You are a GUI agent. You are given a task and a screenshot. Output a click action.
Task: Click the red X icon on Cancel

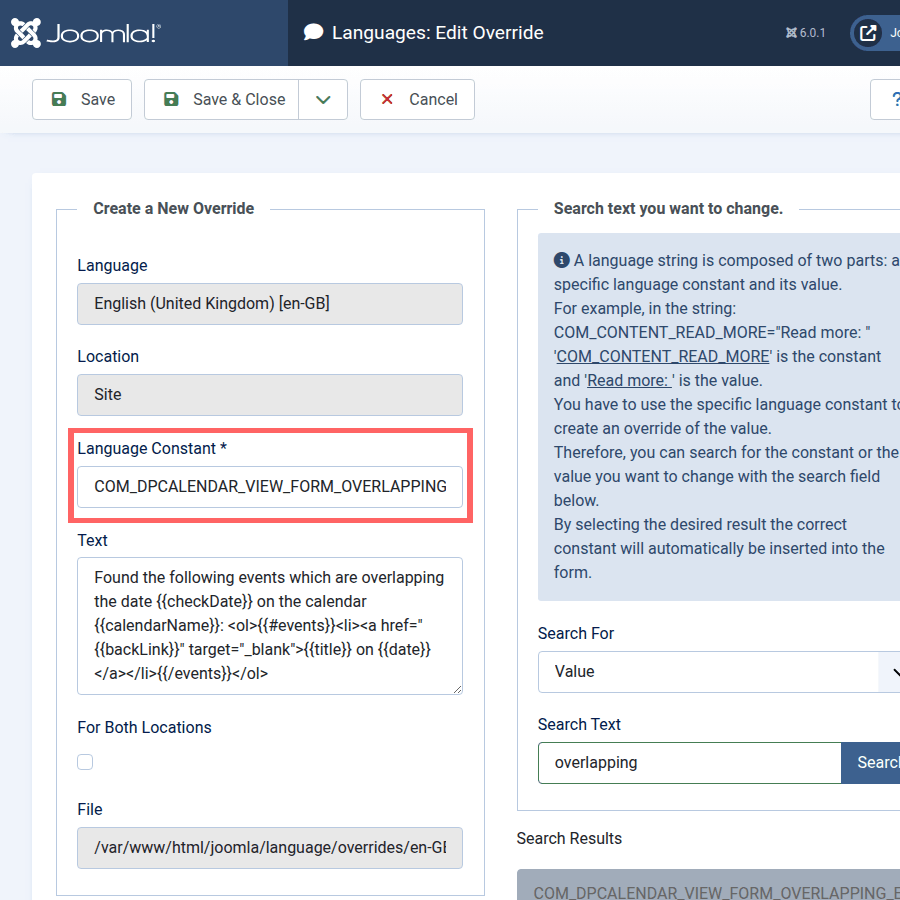(x=387, y=99)
